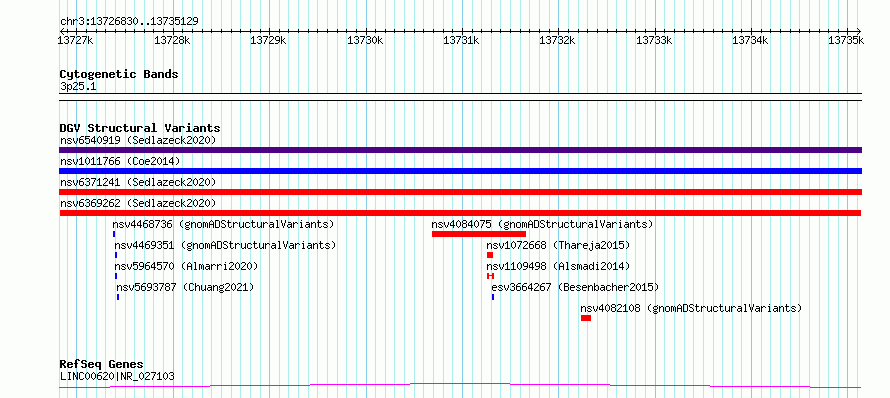The height and width of the screenshot is (398, 890).
Task: Open label nsv6540919 (Sedlazeck2020)
Action: tap(138, 140)
